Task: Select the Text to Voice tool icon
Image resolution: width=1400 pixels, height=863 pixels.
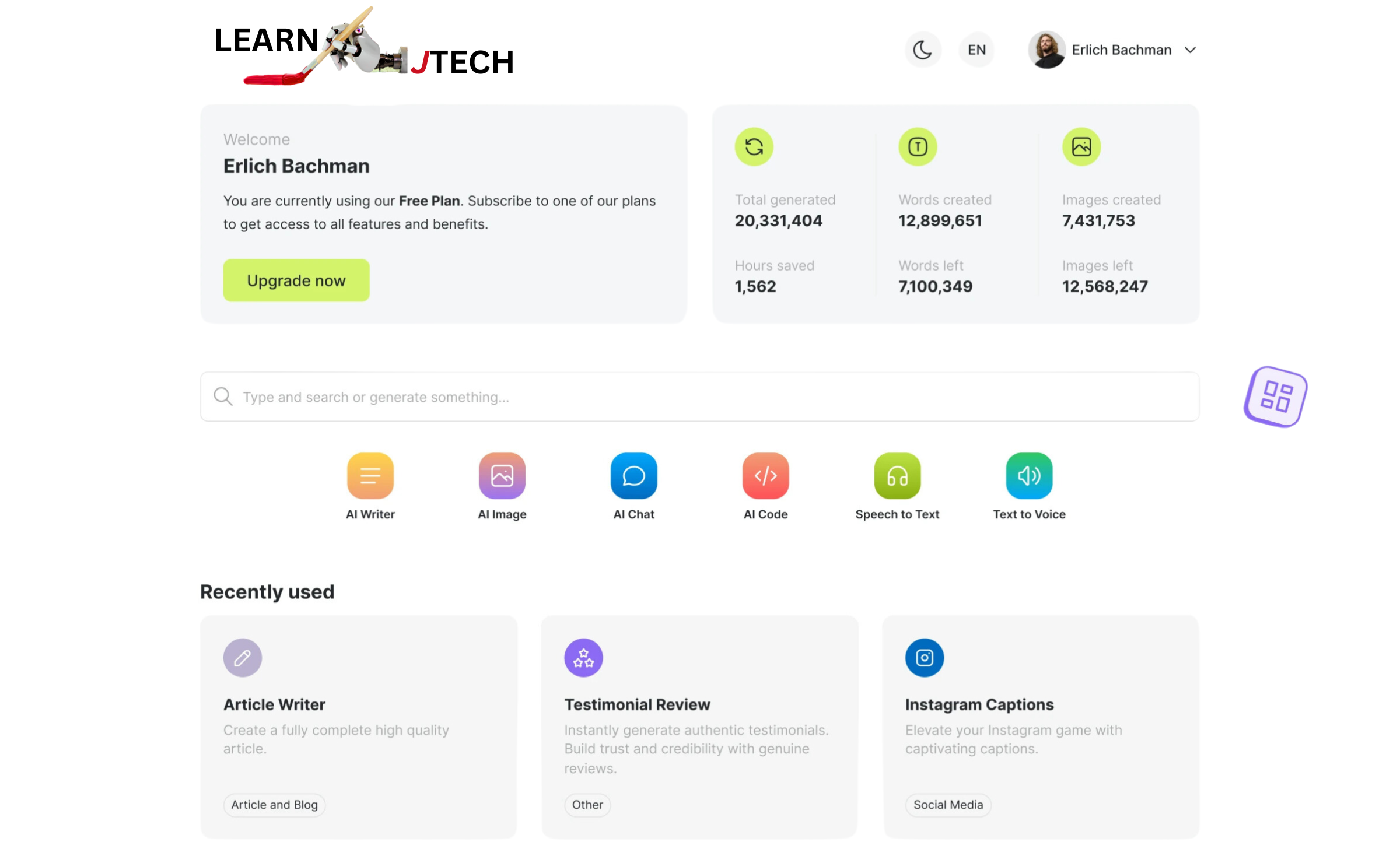Action: pos(1028,475)
